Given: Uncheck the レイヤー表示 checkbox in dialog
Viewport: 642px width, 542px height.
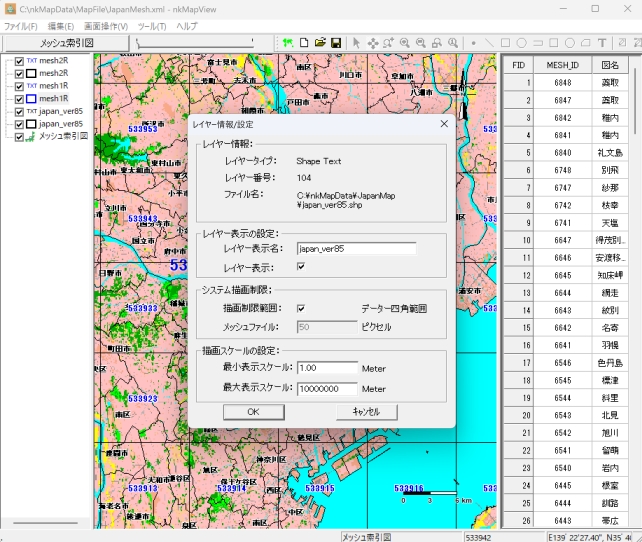Looking at the screenshot, I should [x=301, y=267].
